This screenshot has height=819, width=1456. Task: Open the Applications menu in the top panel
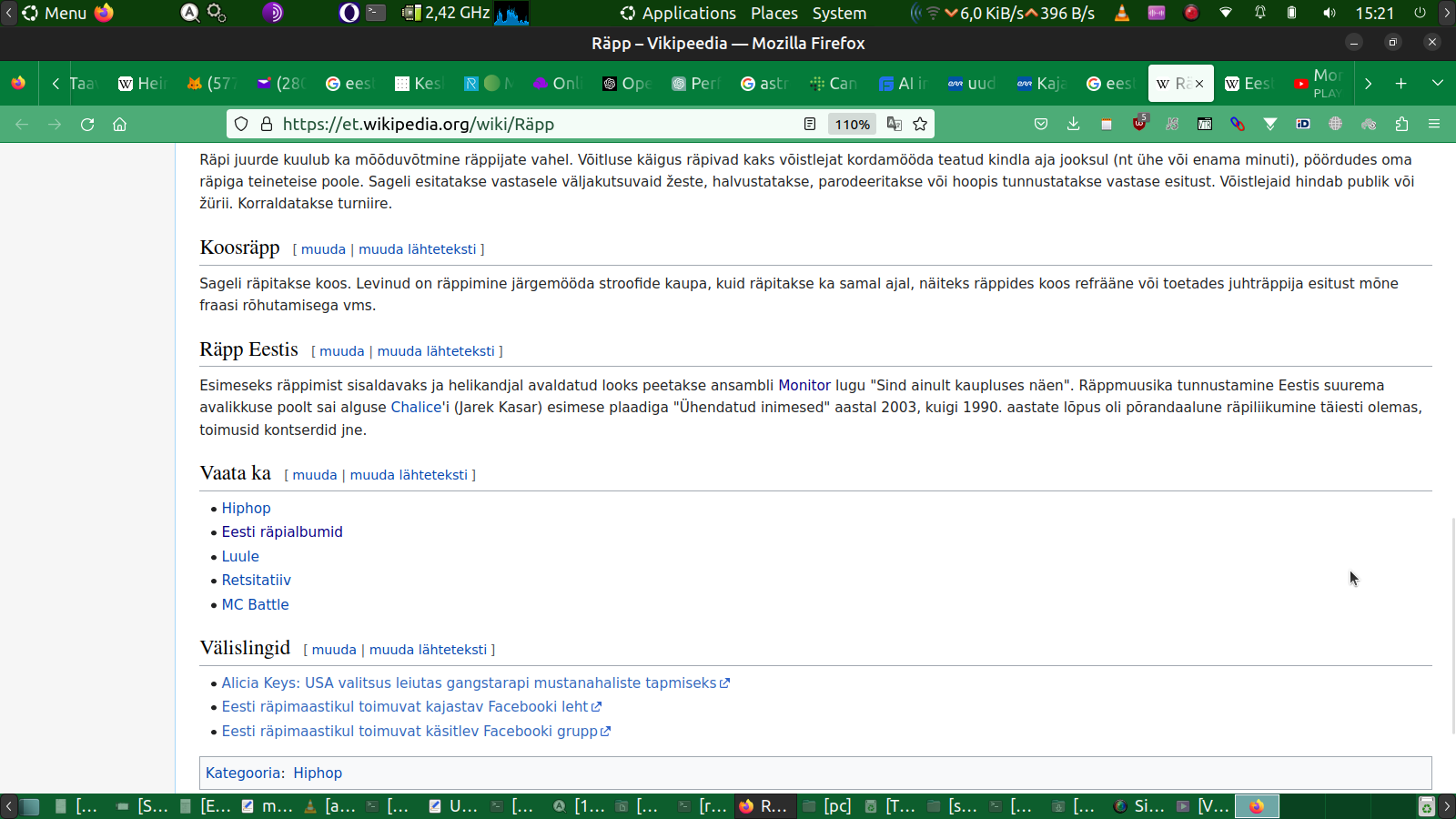pyautogui.click(x=679, y=13)
